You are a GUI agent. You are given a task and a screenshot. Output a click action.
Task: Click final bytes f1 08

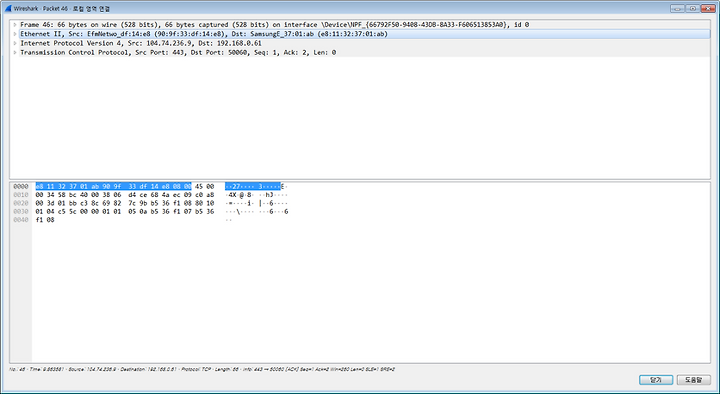(x=45, y=220)
